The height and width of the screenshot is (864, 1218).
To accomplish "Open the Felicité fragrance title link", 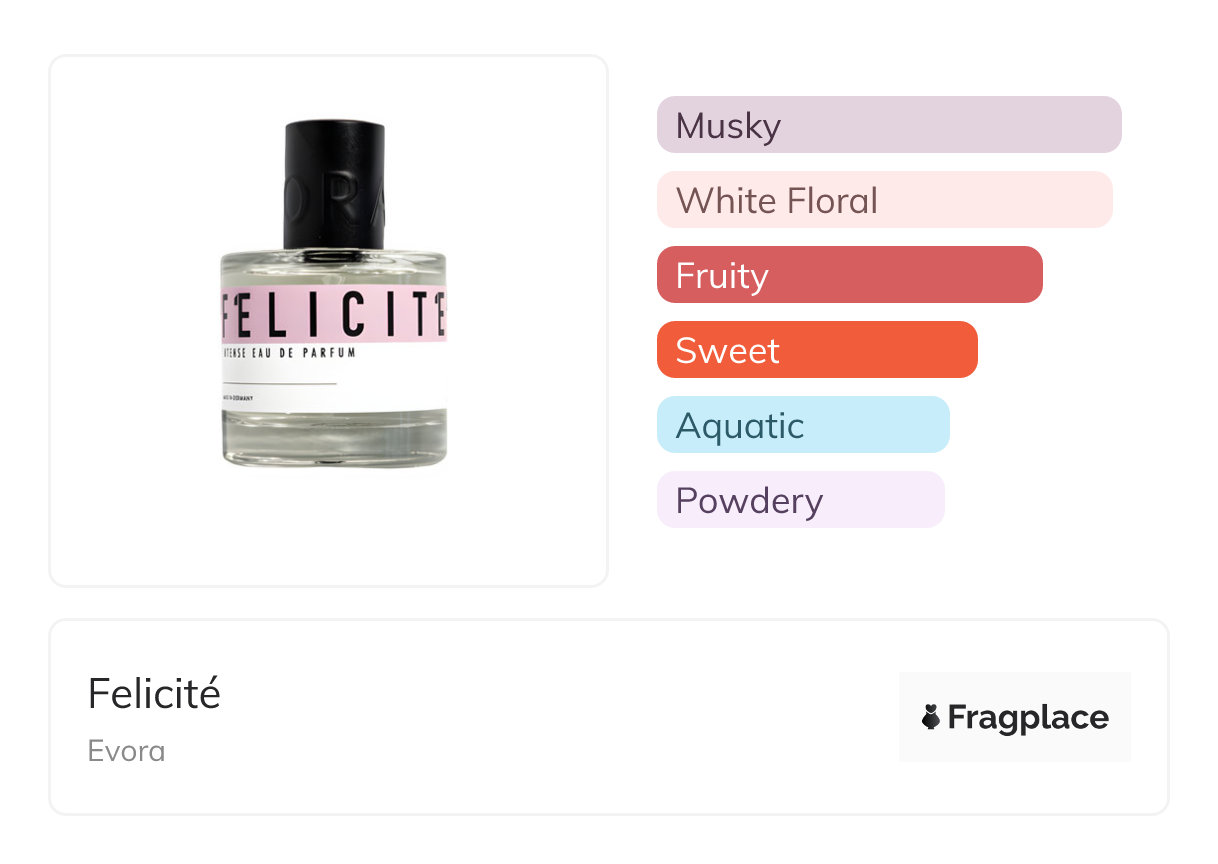I will pyautogui.click(x=154, y=693).
